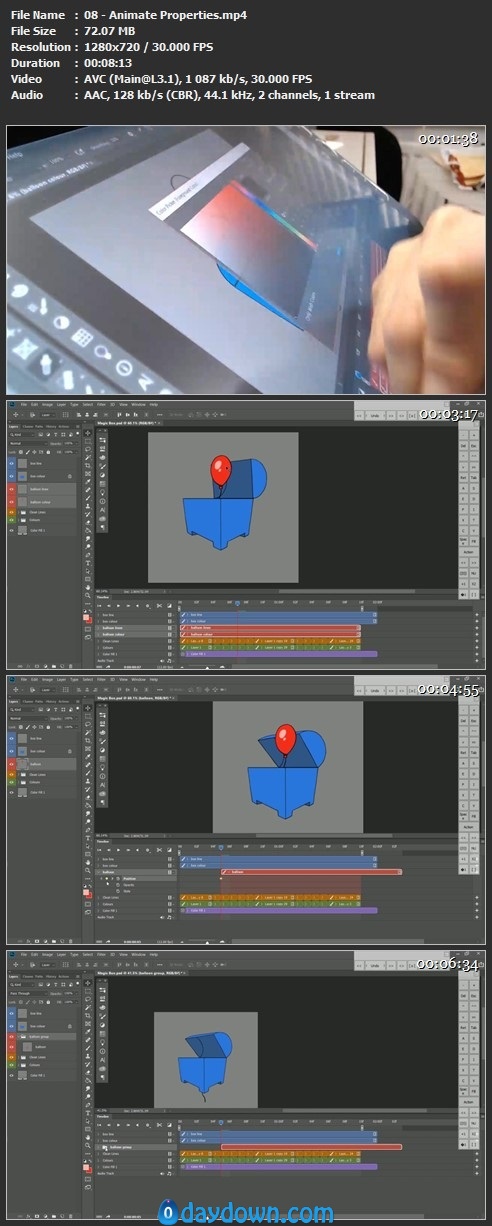Click the red foreground color swatch in the 00:03:17 frame
This screenshot has width=492, height=1226.
[x=85, y=617]
